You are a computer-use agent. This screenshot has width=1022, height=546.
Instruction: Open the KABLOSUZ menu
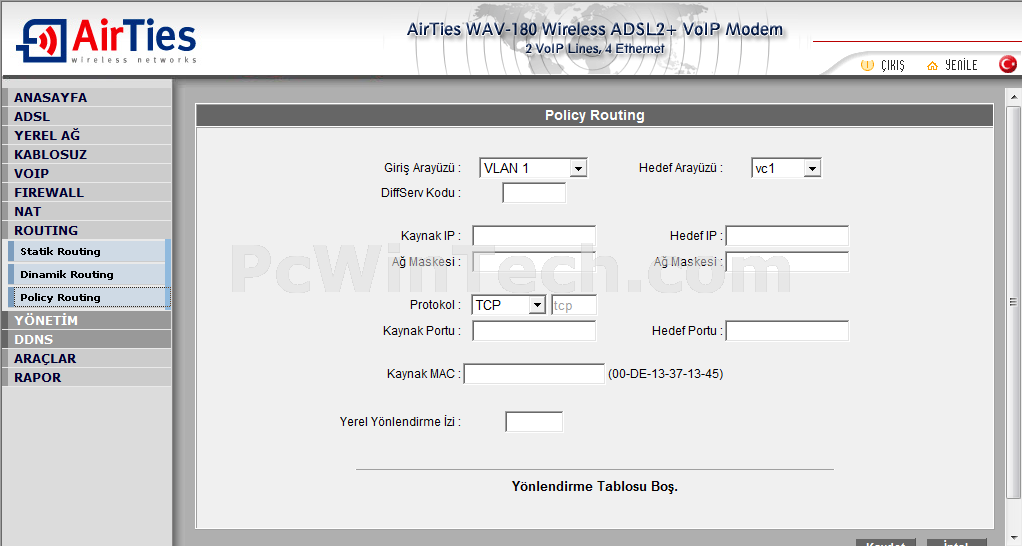[x=87, y=154]
